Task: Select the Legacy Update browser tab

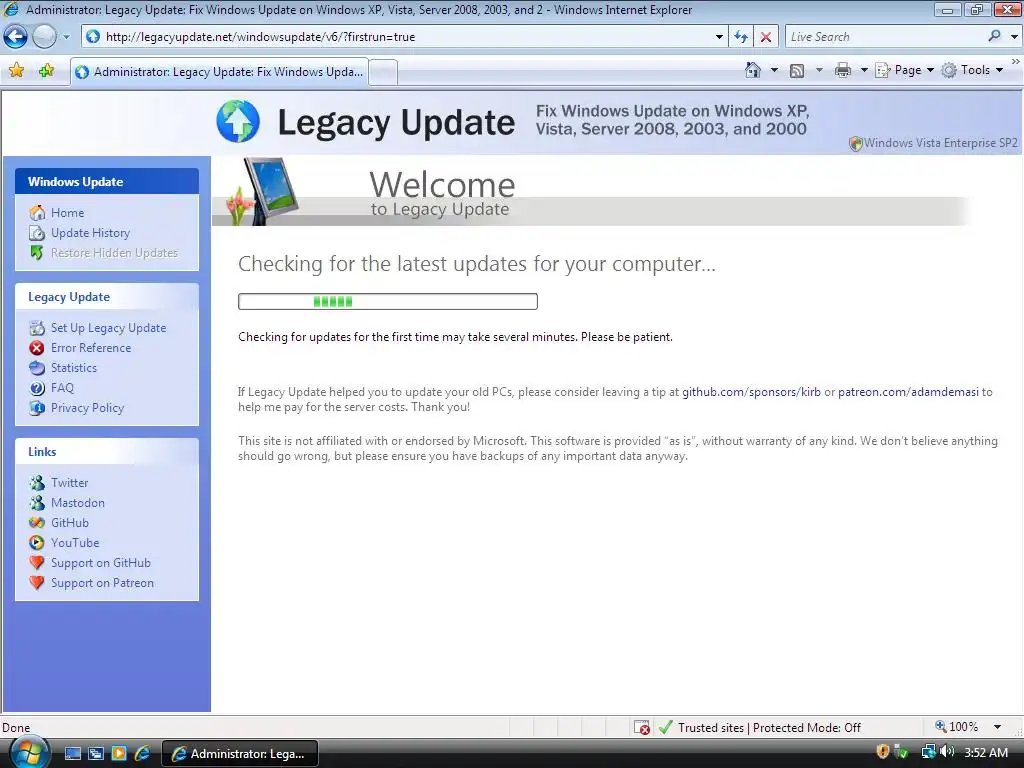Action: pyautogui.click(x=219, y=72)
